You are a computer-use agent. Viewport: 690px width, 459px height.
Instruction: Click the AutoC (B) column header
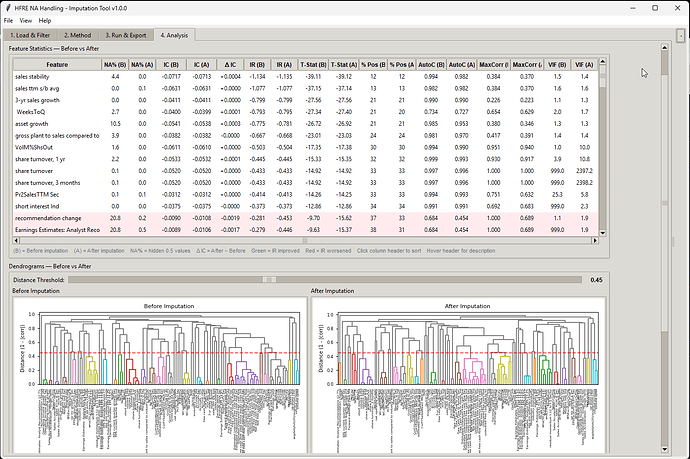[x=429, y=64]
